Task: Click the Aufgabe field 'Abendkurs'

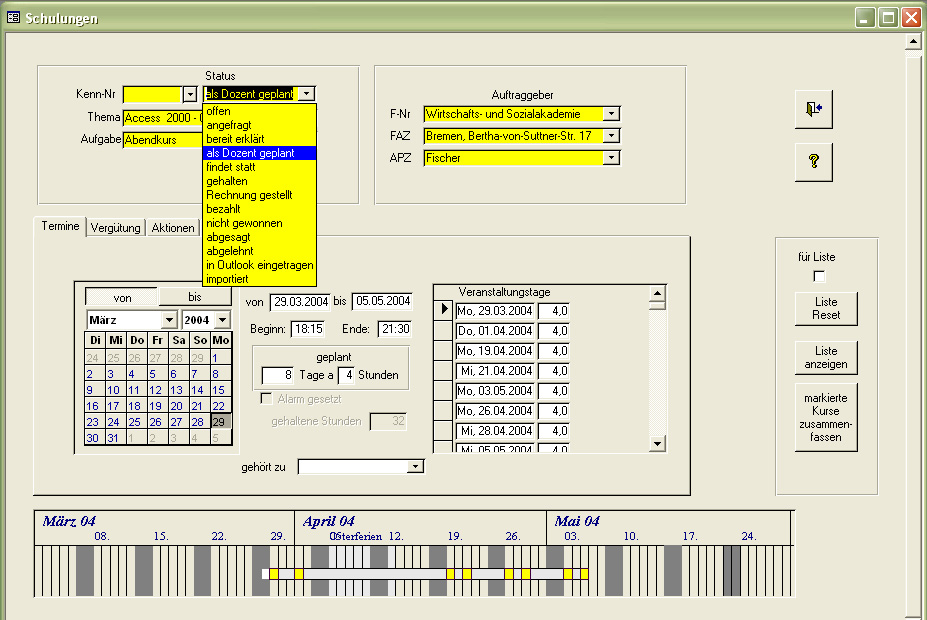Action: [x=163, y=140]
